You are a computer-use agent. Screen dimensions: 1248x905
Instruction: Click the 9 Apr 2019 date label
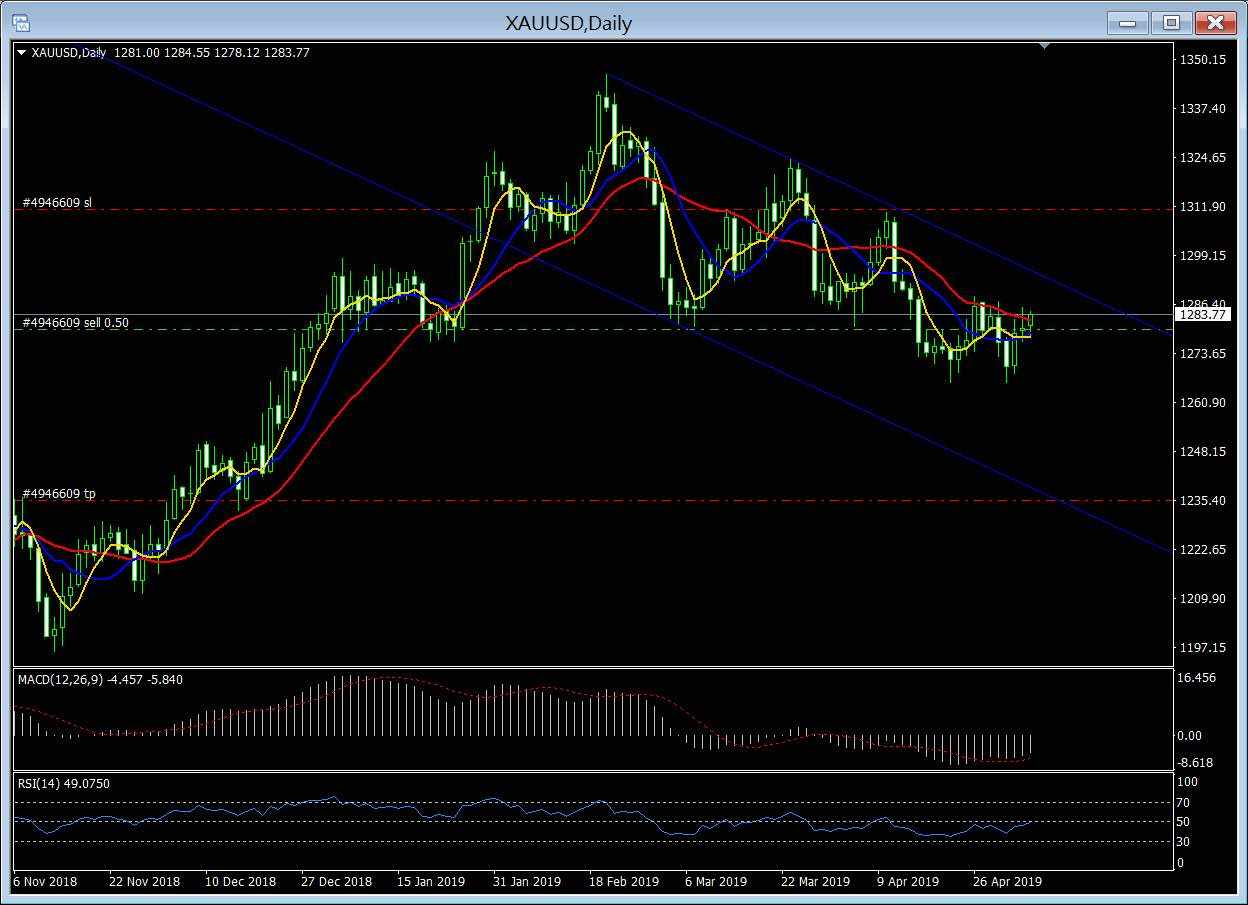(x=908, y=882)
